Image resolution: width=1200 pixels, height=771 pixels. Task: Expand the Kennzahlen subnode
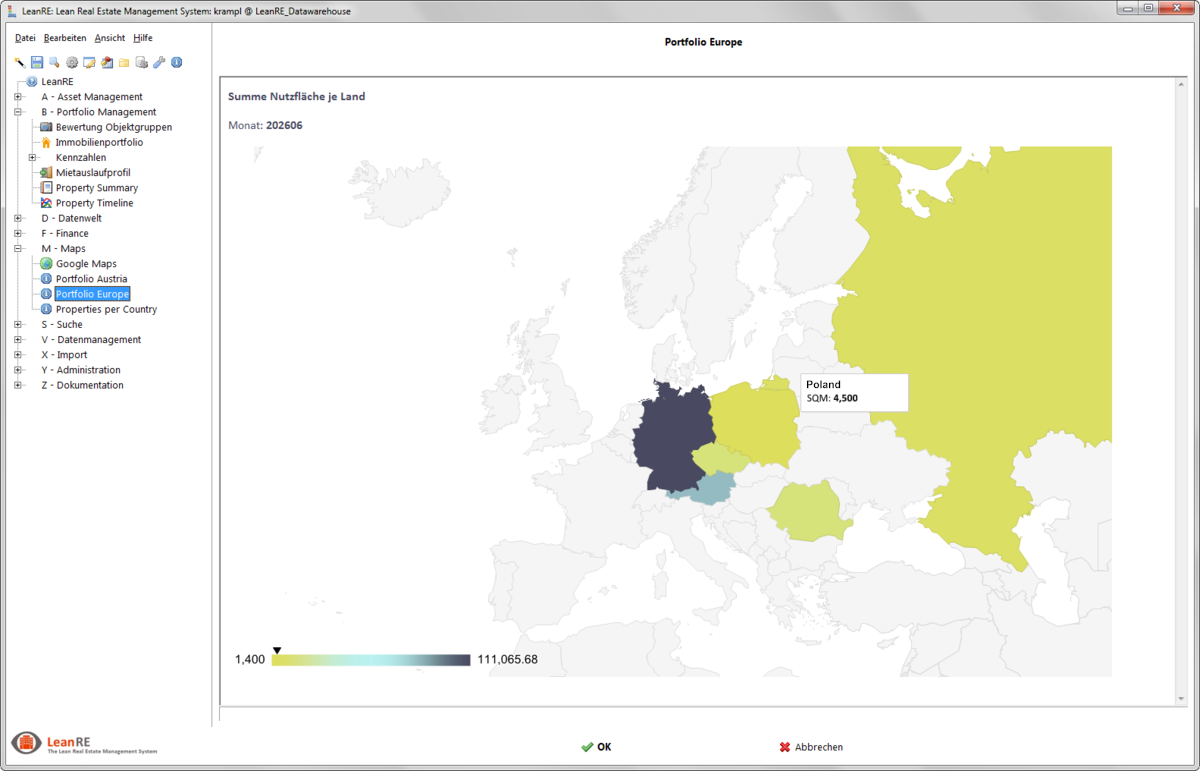point(32,158)
